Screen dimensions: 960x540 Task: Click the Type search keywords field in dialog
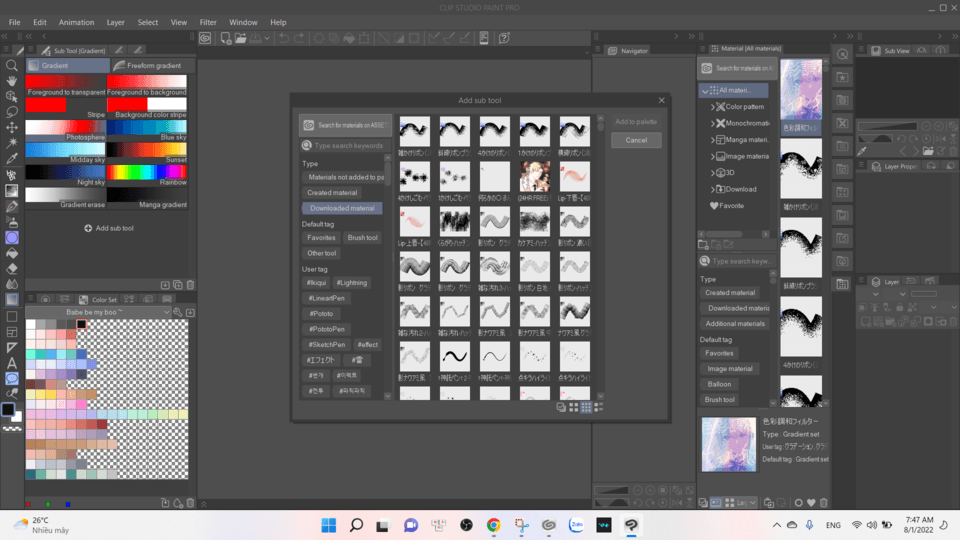[347, 146]
